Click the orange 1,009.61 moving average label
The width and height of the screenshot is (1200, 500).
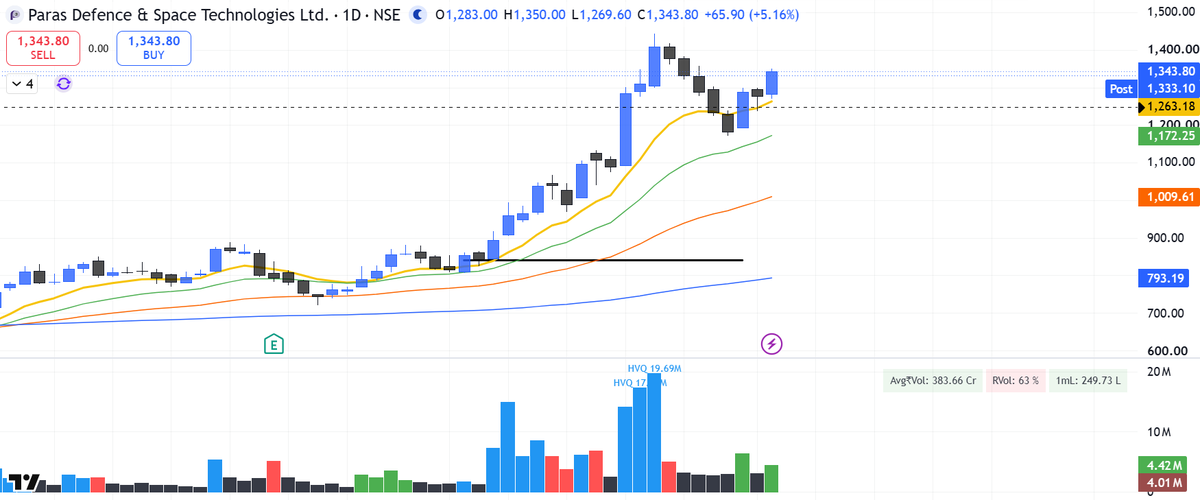click(x=1168, y=197)
